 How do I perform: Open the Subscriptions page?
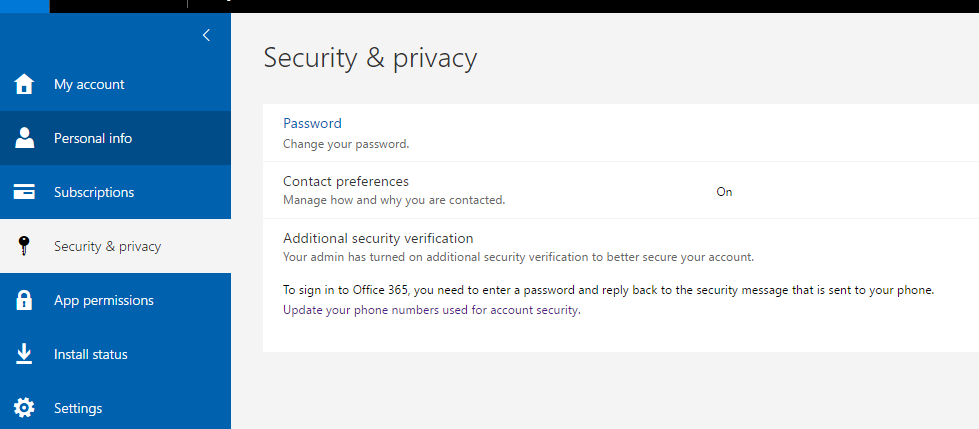(94, 192)
